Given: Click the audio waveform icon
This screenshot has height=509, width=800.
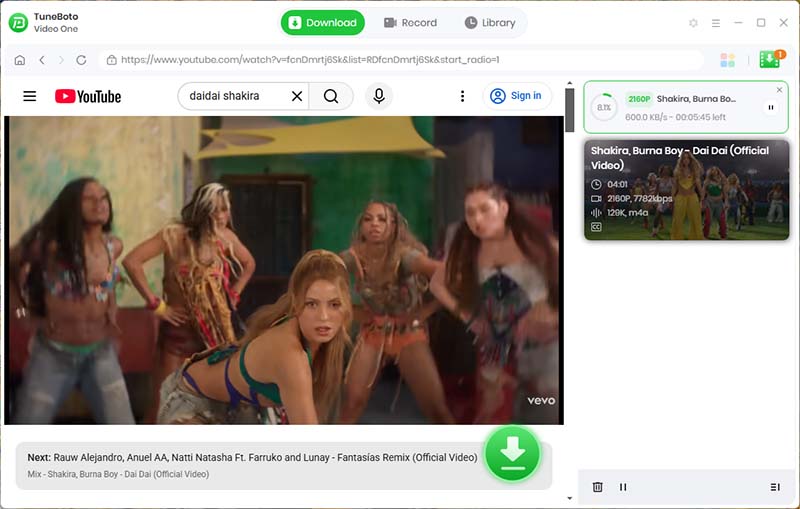Looking at the screenshot, I should tap(596, 213).
